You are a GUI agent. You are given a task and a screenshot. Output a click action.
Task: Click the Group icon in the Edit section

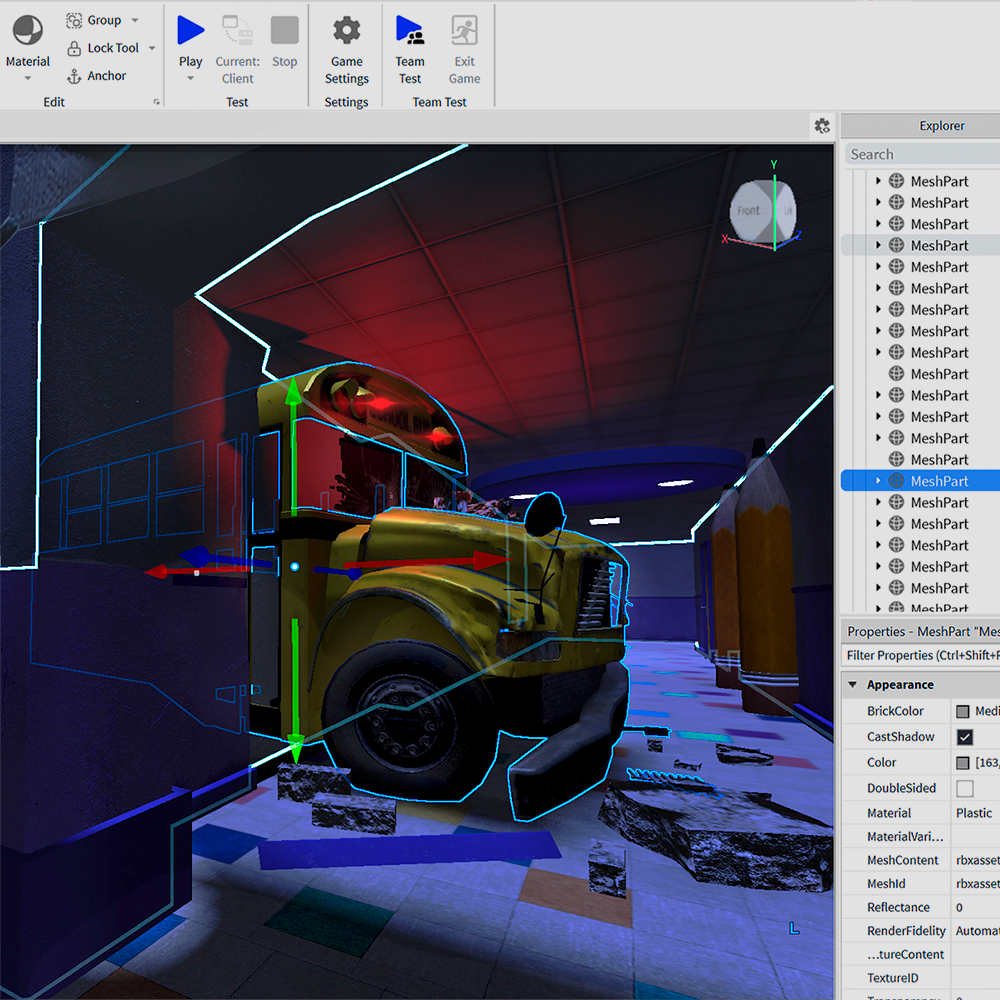pos(75,20)
